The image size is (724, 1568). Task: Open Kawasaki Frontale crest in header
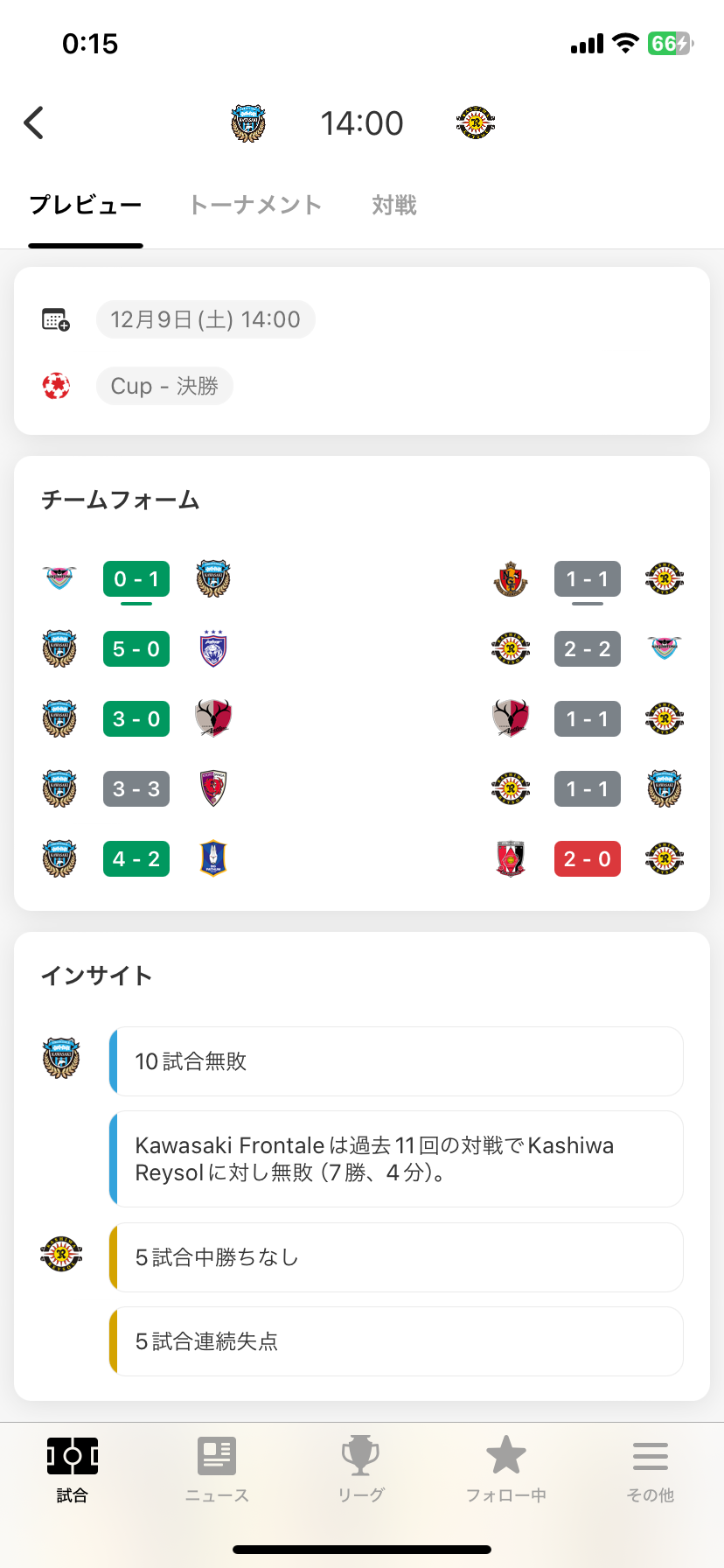[x=248, y=123]
